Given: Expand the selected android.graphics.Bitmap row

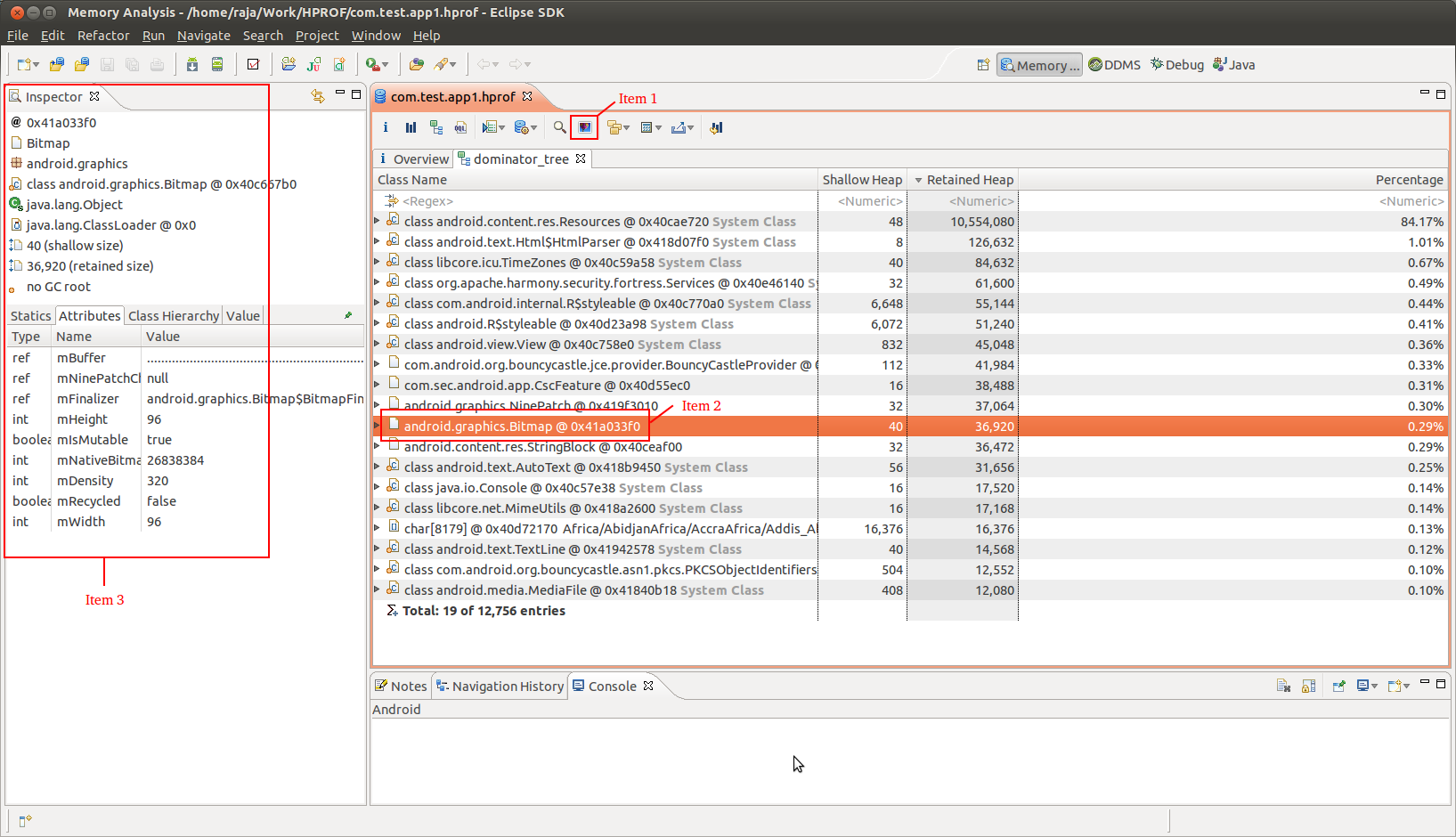Looking at the screenshot, I should 377,427.
